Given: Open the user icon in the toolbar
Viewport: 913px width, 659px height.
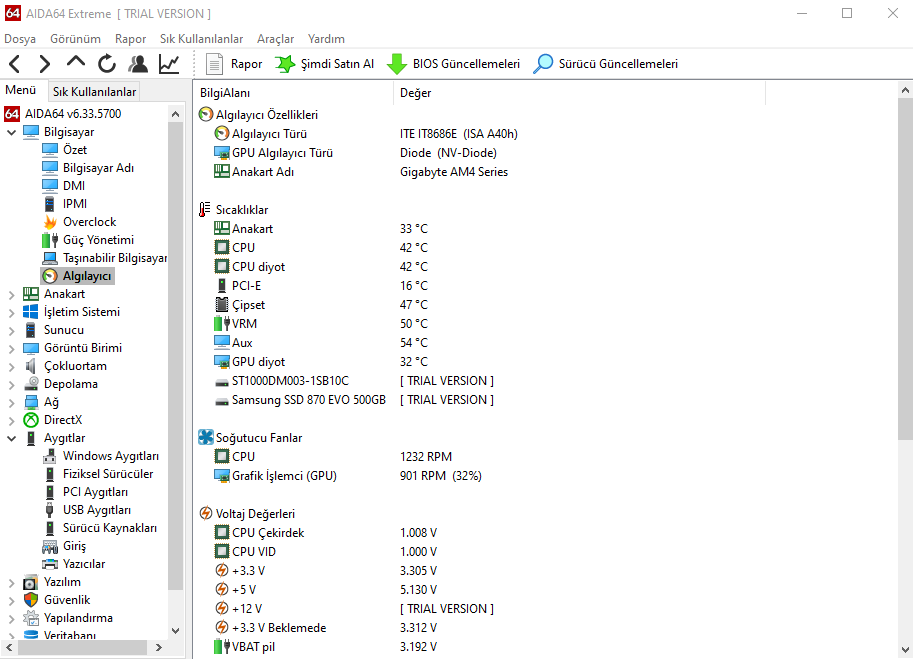Looking at the screenshot, I should click(138, 63).
